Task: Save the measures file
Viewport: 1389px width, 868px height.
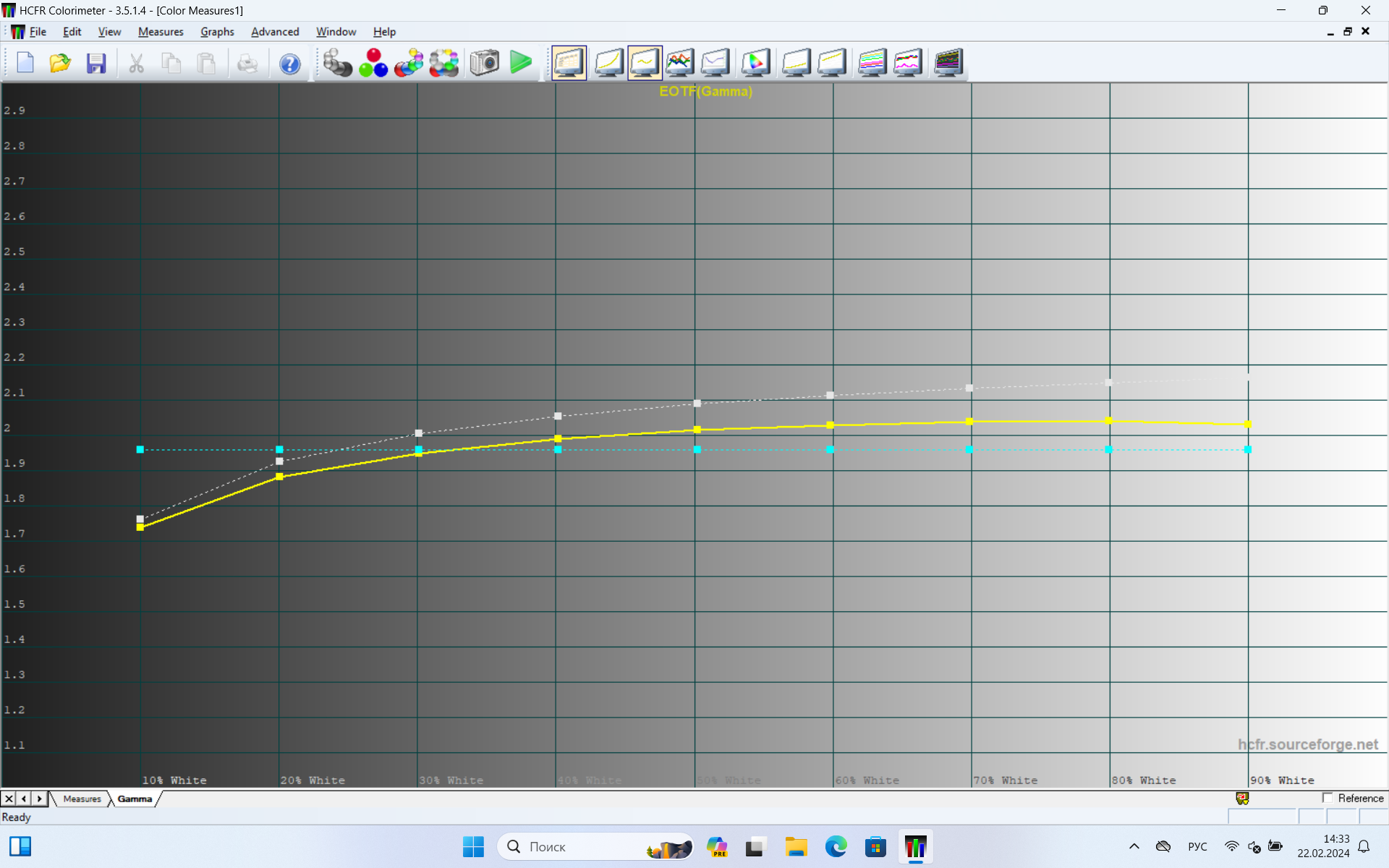Action: (96, 64)
